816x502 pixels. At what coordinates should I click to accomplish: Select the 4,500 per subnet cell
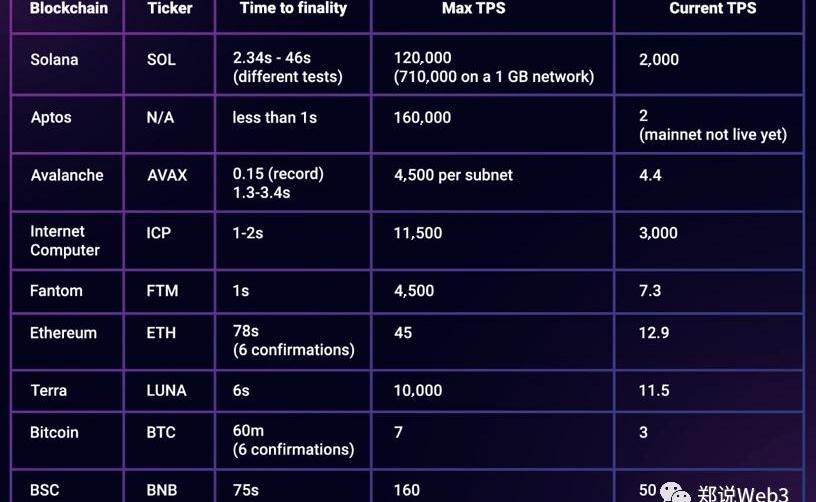(453, 175)
